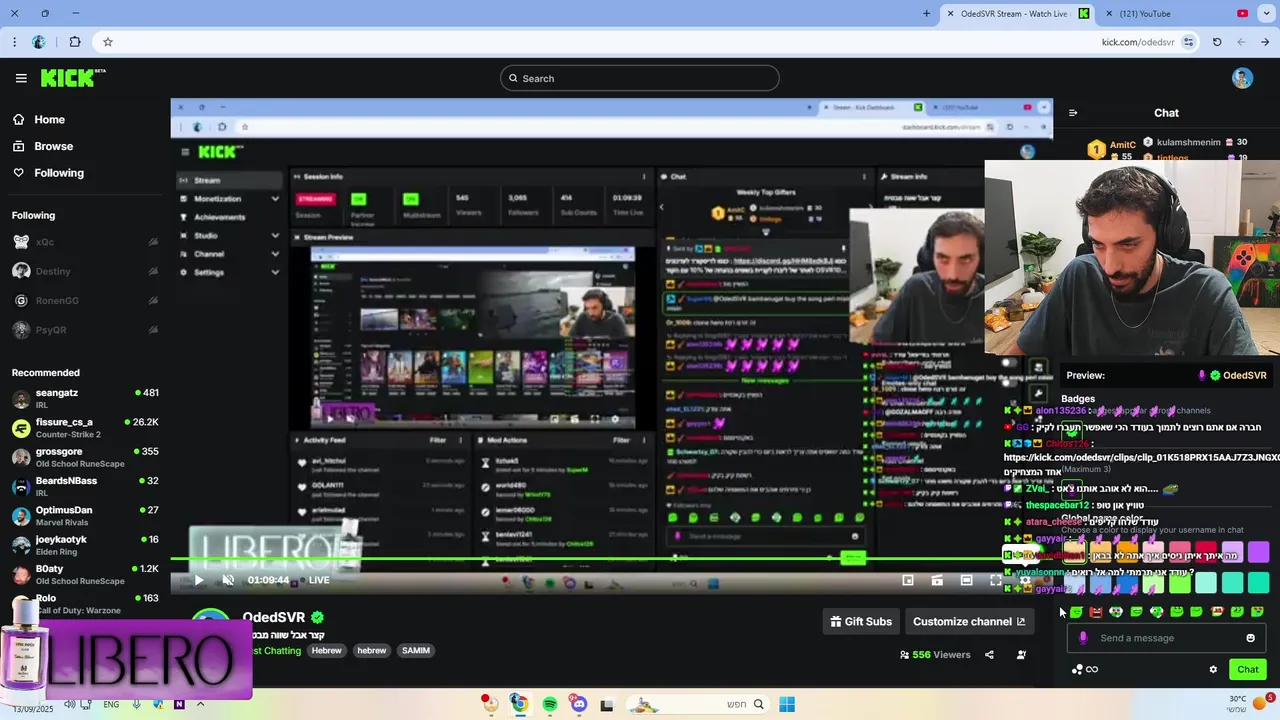Play the stream video
This screenshot has width=1280, height=720.
[x=198, y=580]
